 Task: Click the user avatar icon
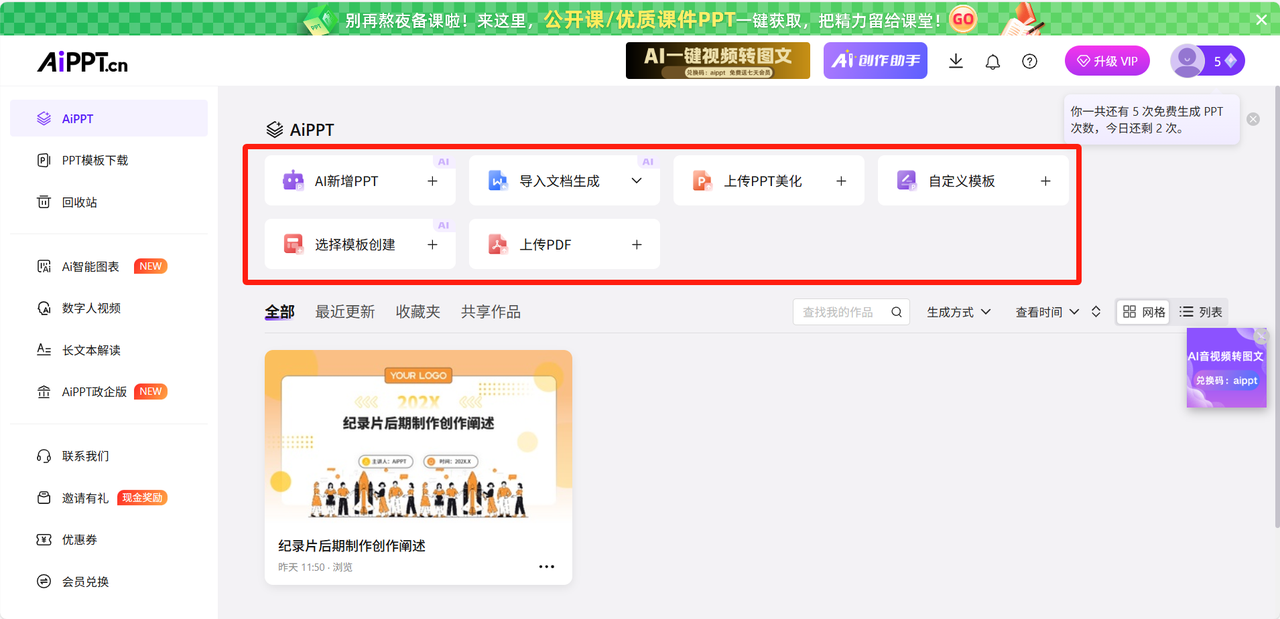pos(1187,61)
